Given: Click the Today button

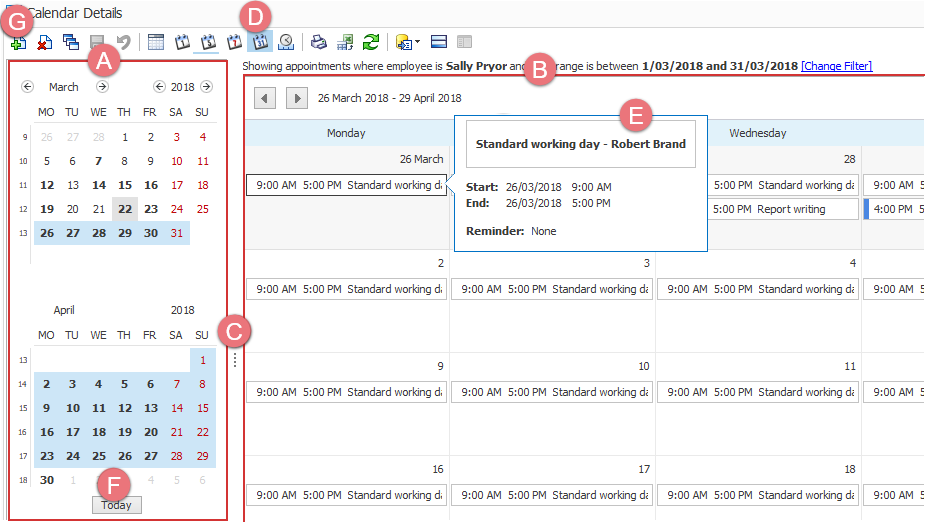Looking at the screenshot, I should point(116,505).
